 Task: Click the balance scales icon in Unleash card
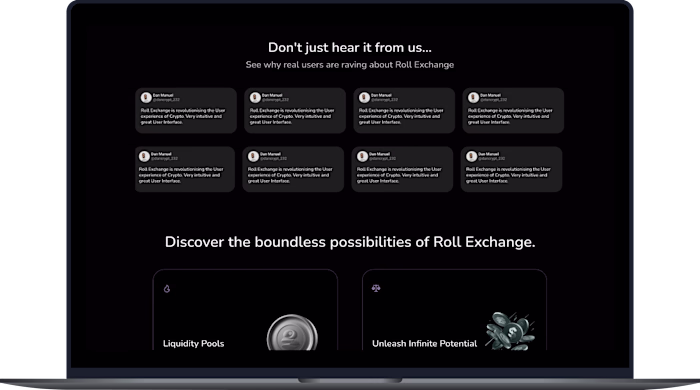376,288
